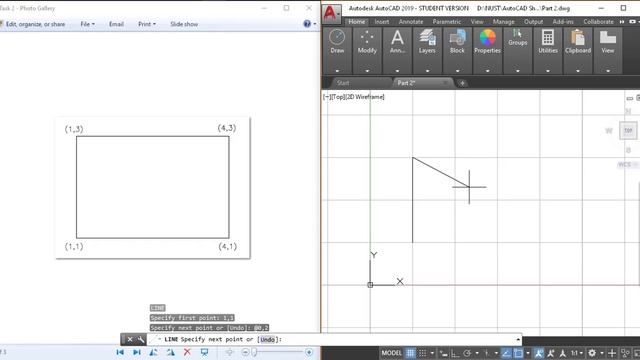Click the viewport [Top] view control label

click(338, 97)
